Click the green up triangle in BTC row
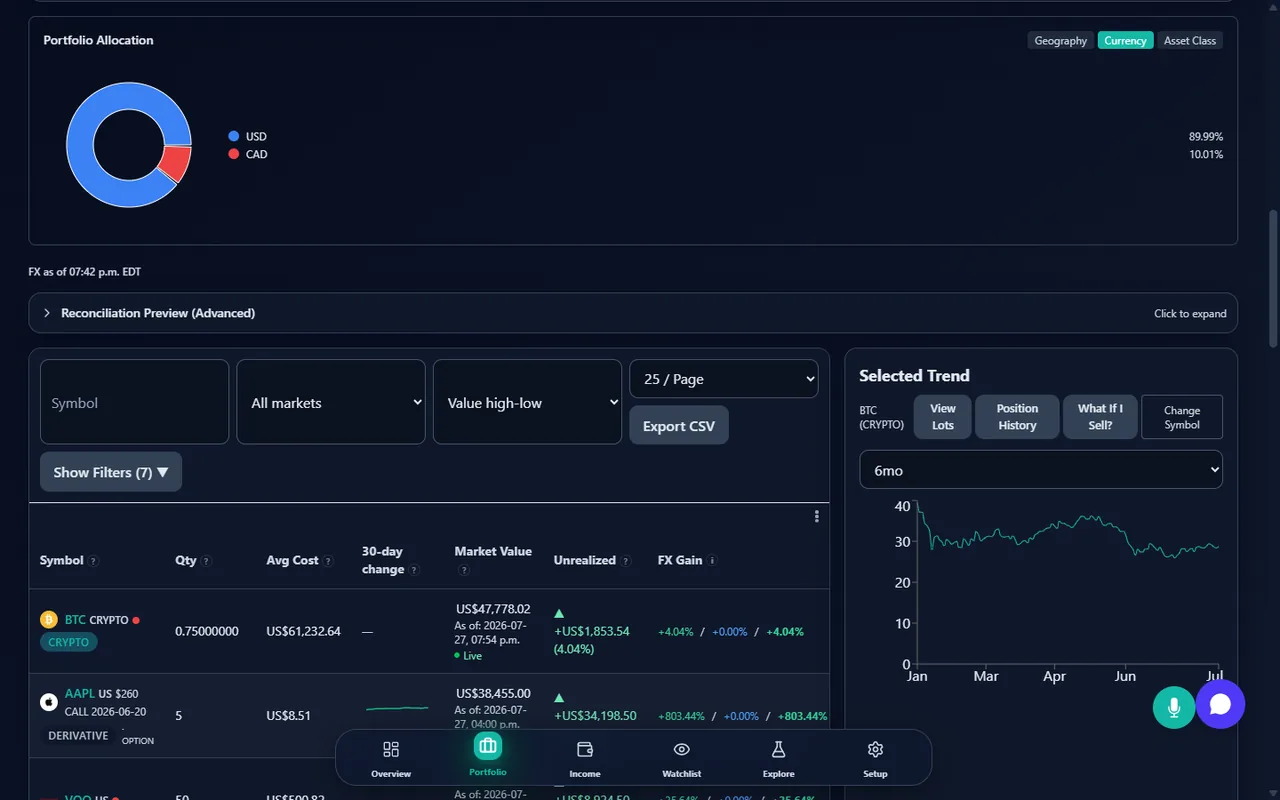 [559, 613]
